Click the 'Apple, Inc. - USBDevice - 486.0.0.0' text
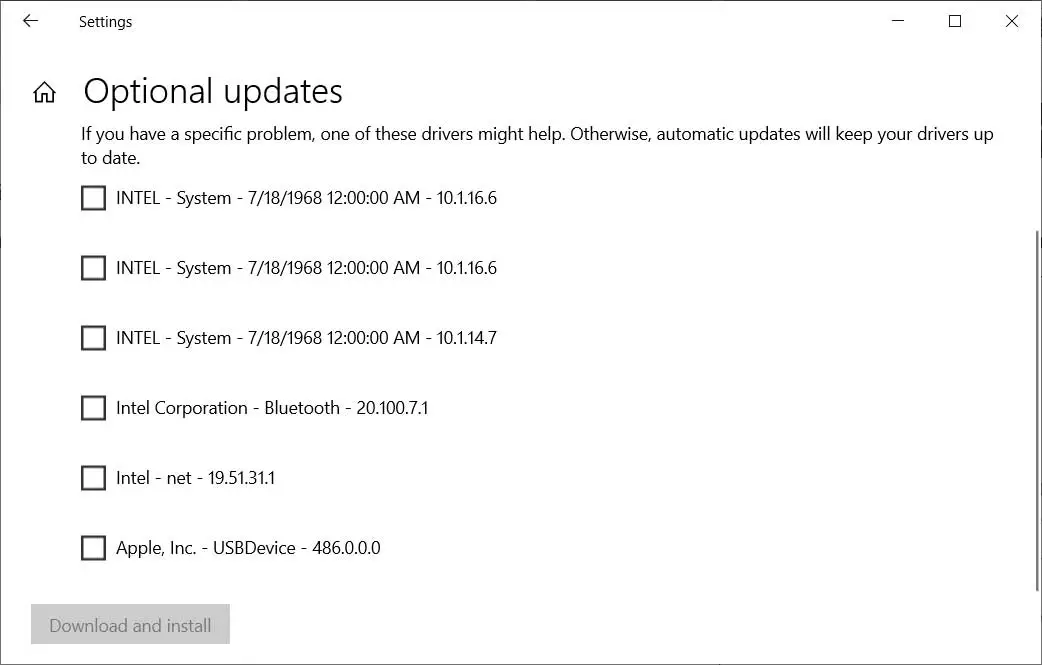This screenshot has height=665, width=1042. pos(248,548)
